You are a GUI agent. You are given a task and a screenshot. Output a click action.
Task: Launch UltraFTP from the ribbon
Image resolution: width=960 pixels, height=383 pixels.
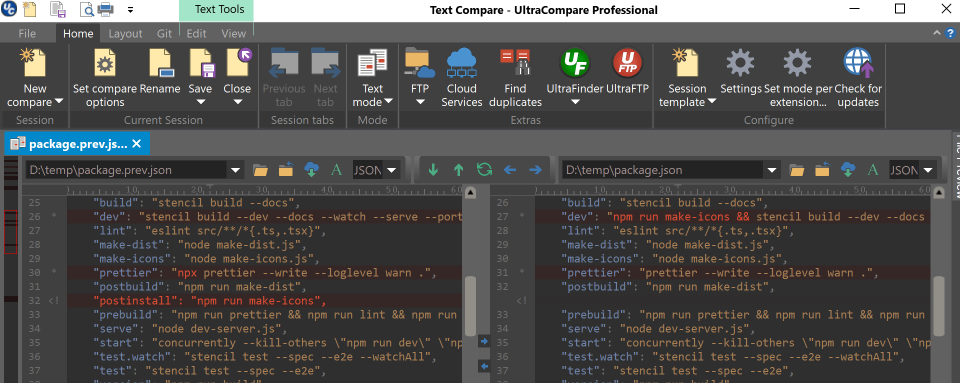click(x=628, y=72)
